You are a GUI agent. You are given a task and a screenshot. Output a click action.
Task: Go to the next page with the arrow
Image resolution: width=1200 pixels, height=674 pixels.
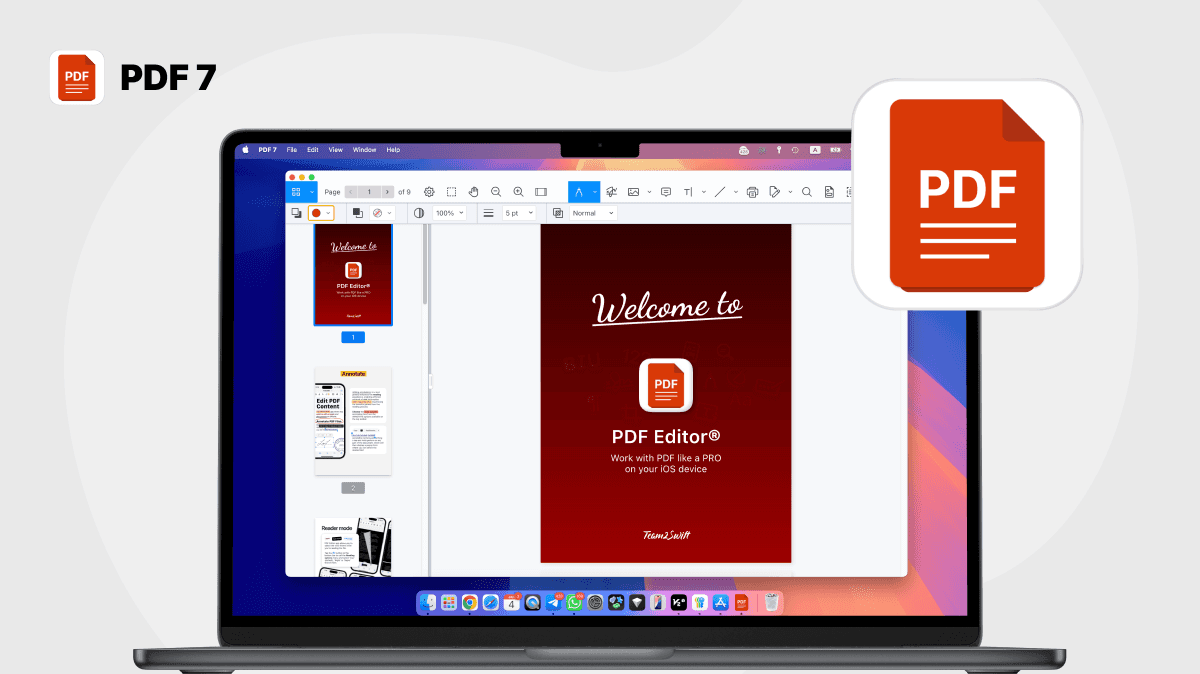(x=387, y=191)
